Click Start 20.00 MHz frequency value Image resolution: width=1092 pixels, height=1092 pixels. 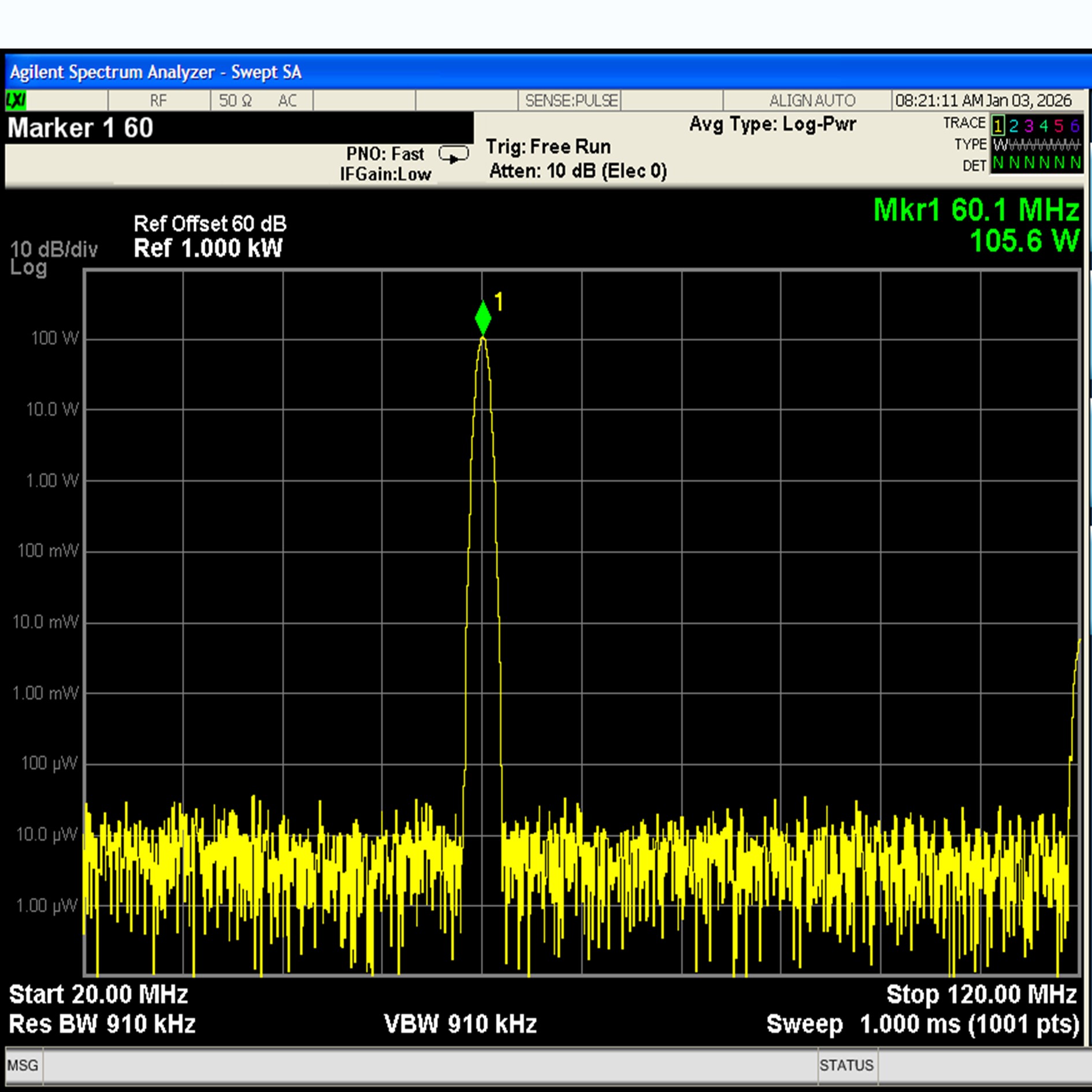coord(99,994)
